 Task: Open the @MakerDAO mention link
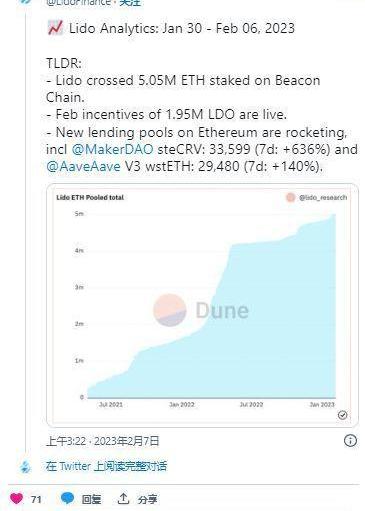point(113,149)
